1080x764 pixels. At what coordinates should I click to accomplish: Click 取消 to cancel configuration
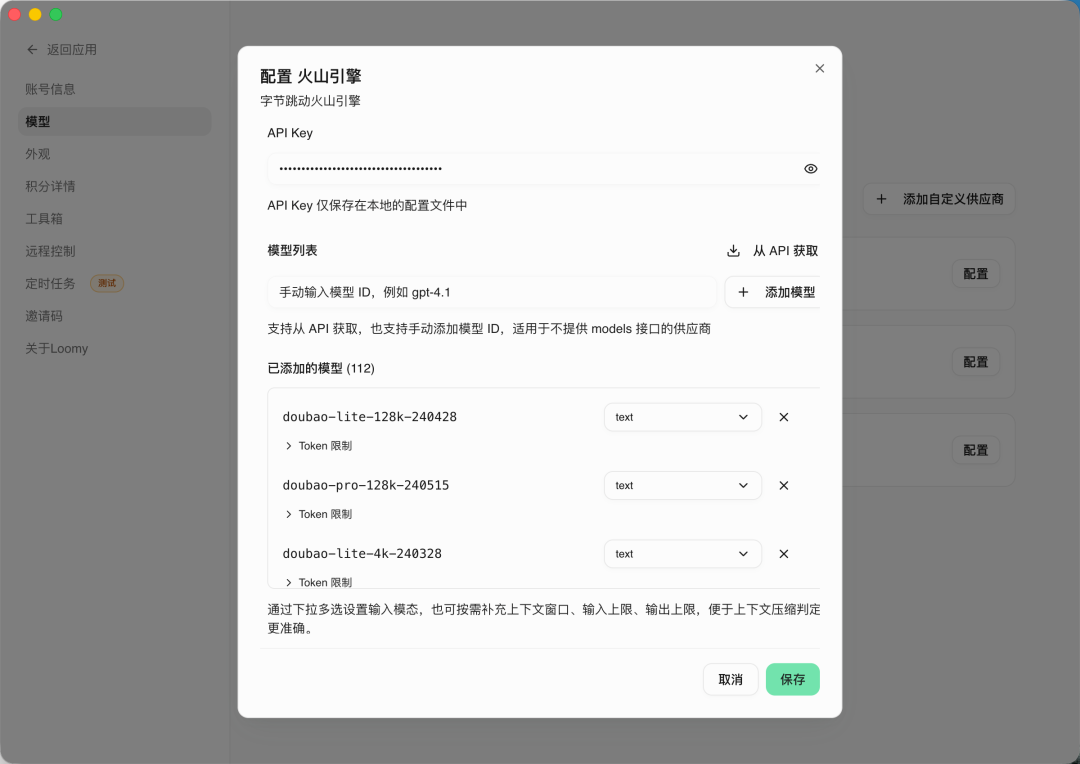tap(730, 679)
